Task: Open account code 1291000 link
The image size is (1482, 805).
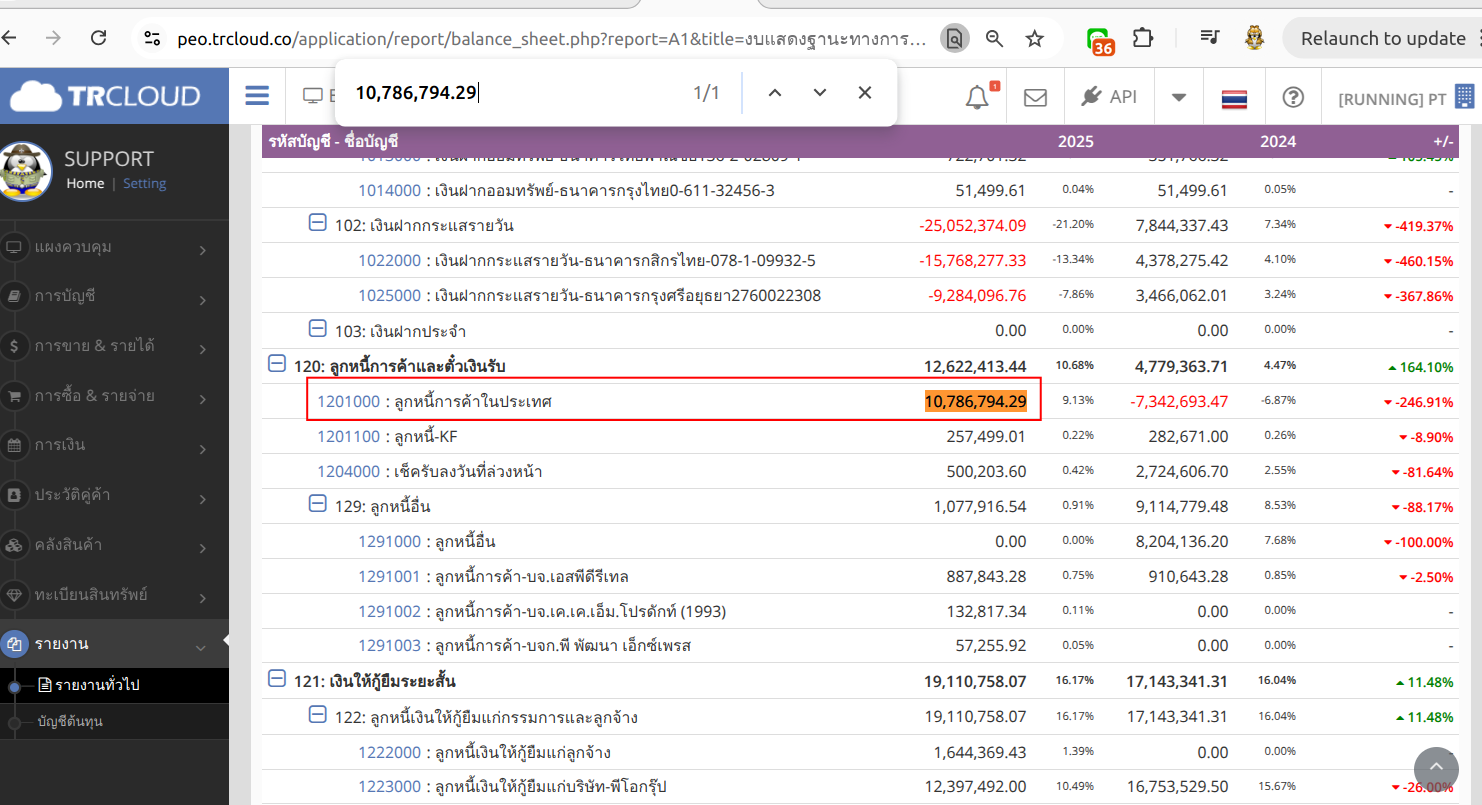Action: click(x=390, y=542)
